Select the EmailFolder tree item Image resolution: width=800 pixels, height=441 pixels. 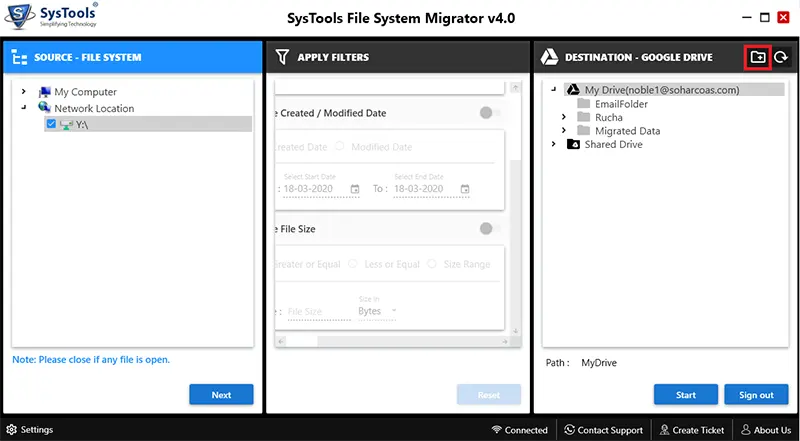coord(621,104)
